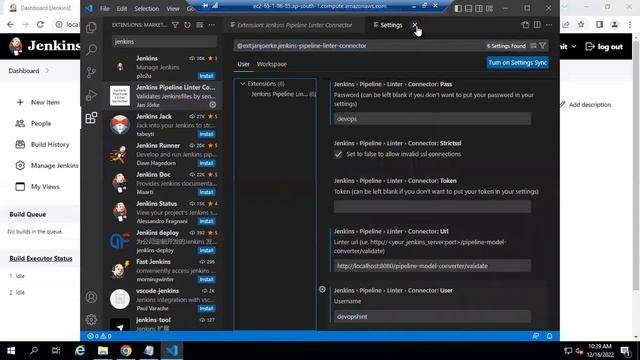Open the Explorer view in activity bar

click(x=91, y=27)
